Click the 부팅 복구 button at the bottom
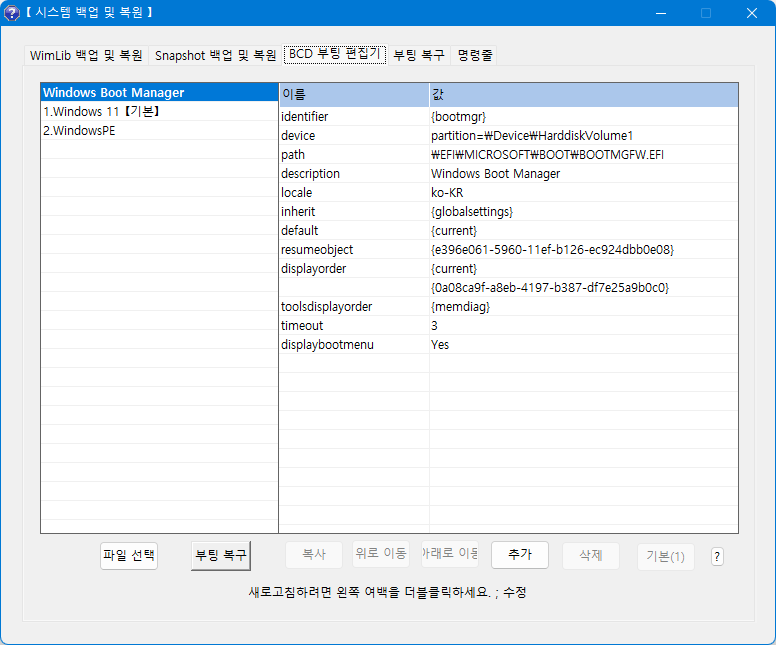This screenshot has height=645, width=776. [221, 555]
